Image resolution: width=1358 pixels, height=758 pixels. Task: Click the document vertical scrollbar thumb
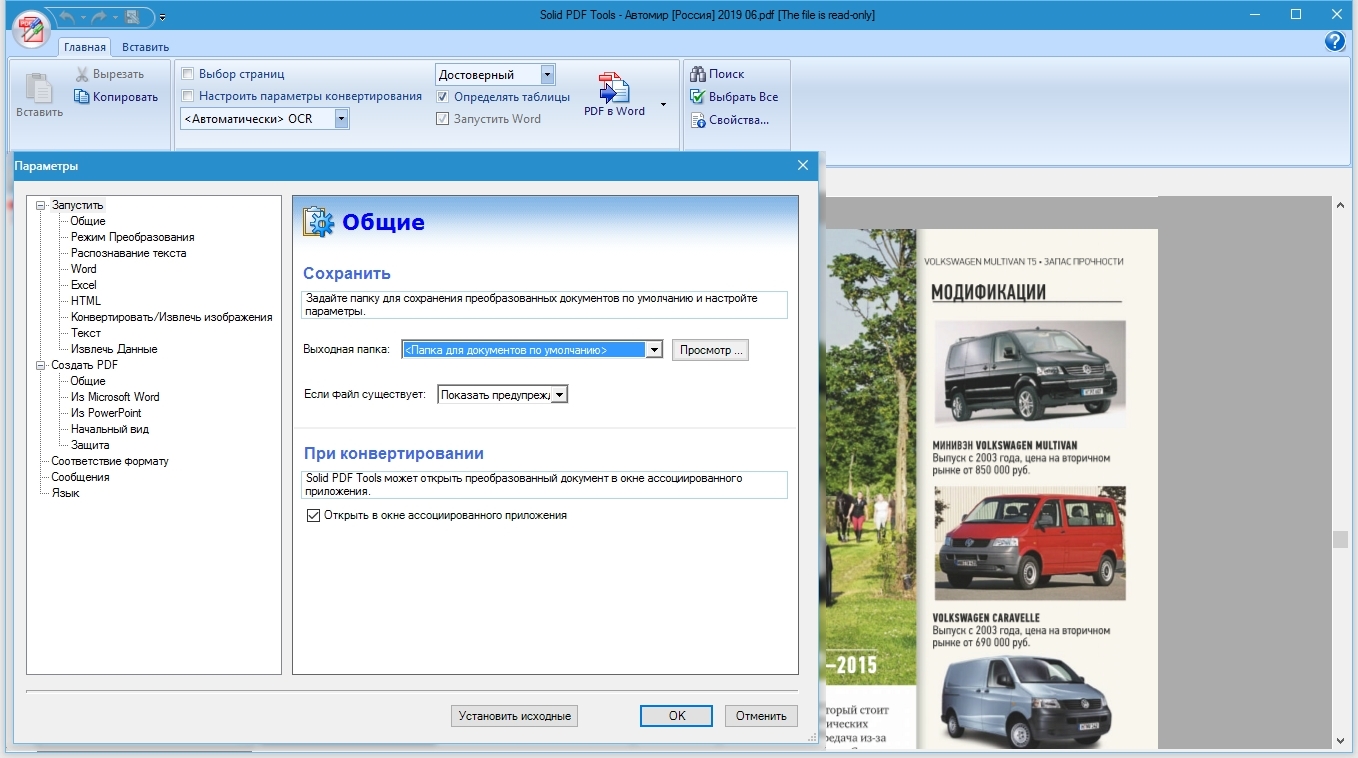pyautogui.click(x=1340, y=539)
